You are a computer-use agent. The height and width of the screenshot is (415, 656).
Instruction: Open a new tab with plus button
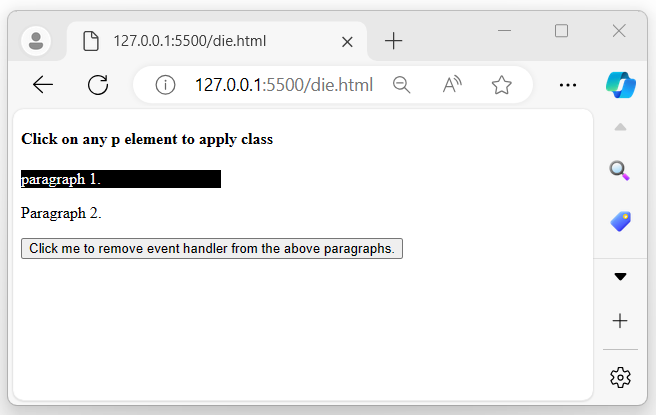(394, 41)
